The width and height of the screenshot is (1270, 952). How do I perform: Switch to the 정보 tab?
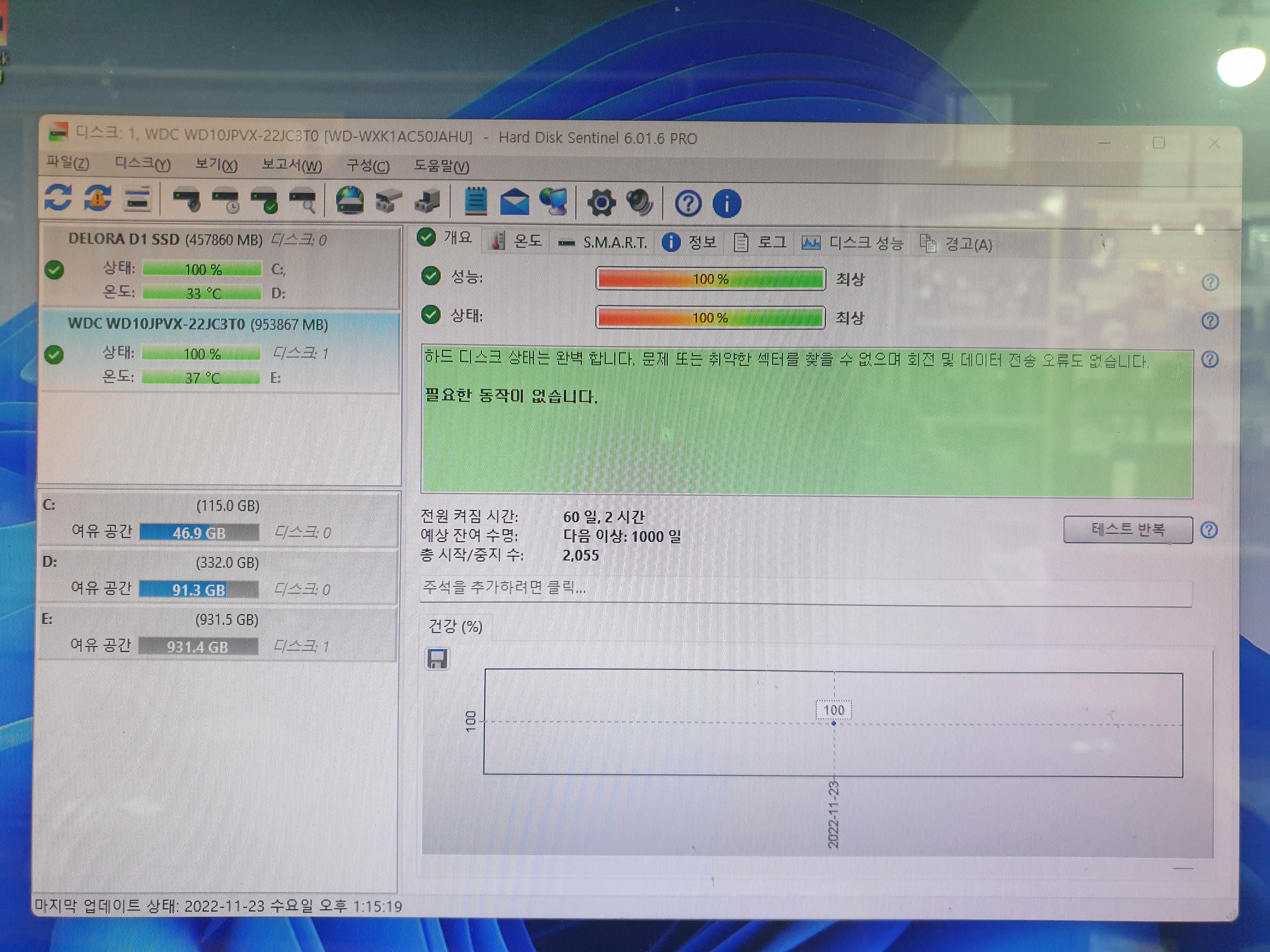click(x=689, y=242)
